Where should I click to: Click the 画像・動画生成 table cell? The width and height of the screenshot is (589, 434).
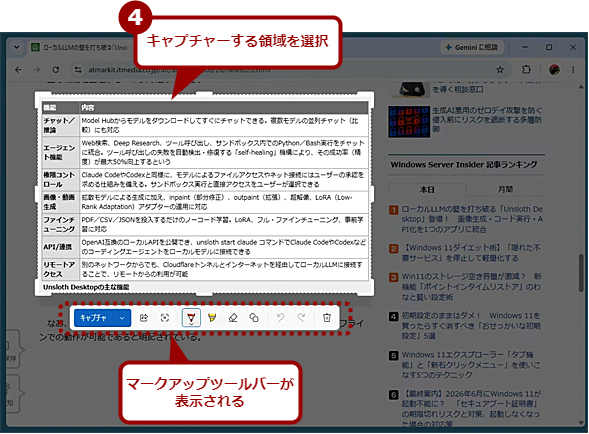point(60,202)
